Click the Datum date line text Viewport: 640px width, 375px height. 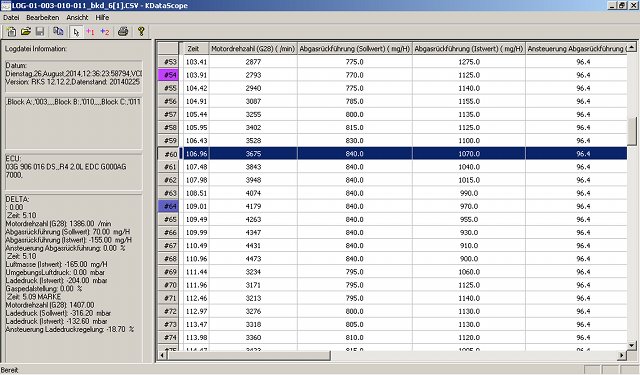click(73, 74)
